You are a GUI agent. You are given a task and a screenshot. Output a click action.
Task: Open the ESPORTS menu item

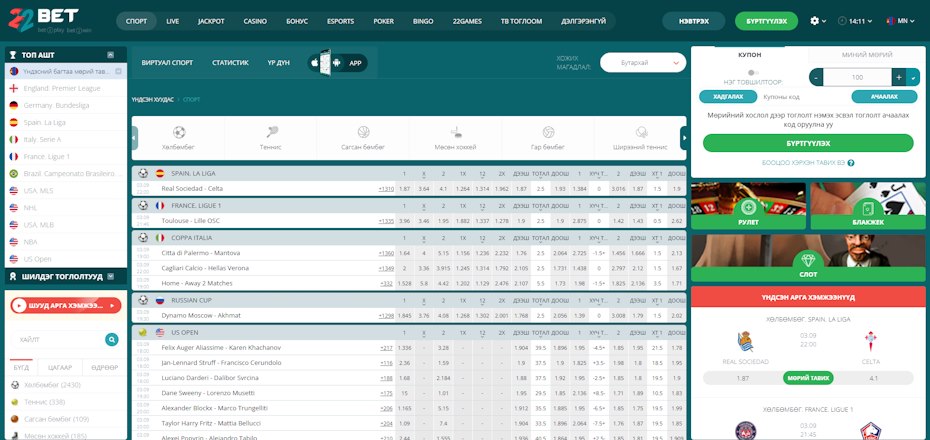coord(340,21)
